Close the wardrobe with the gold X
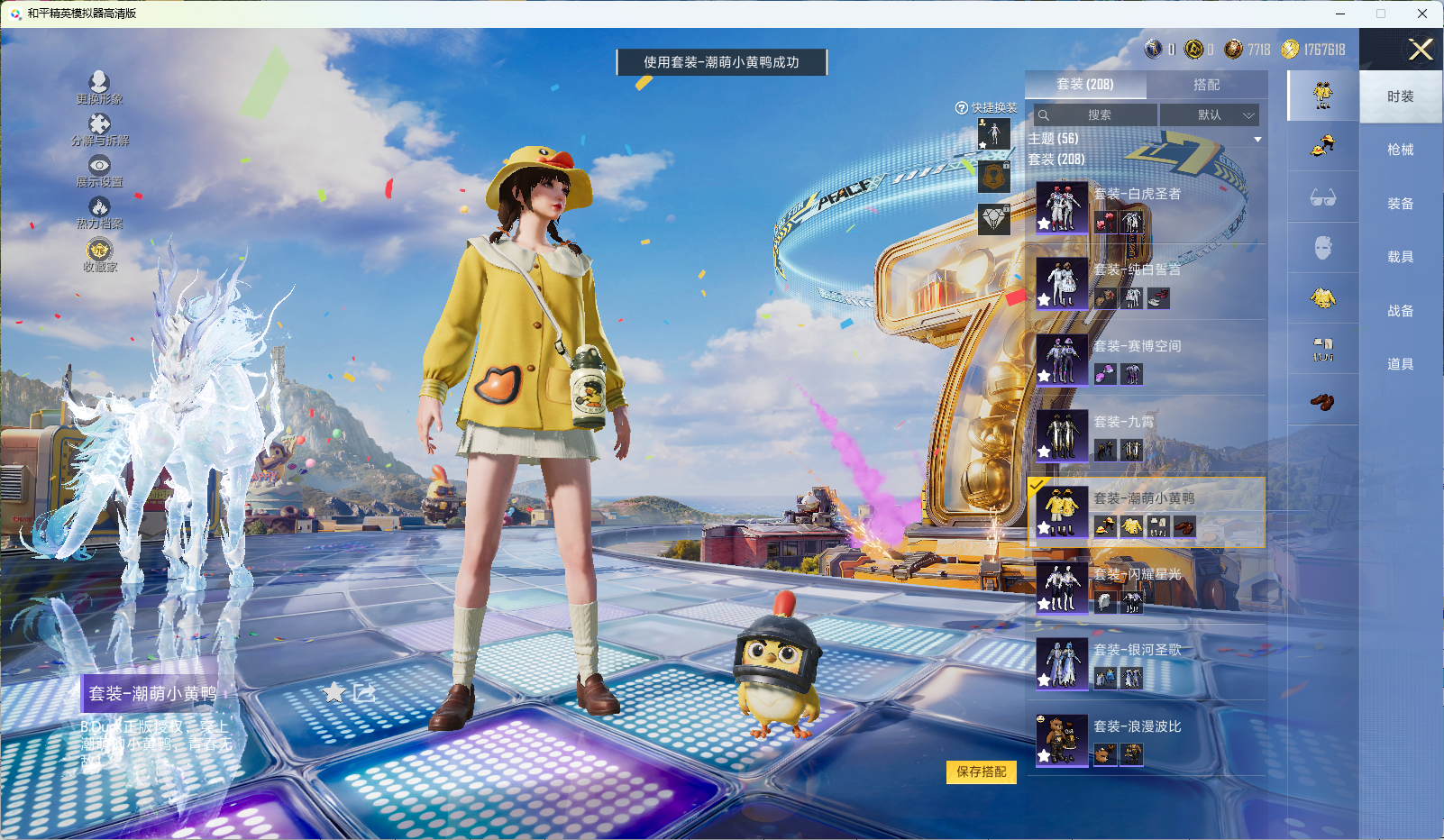Image resolution: width=1444 pixels, height=840 pixels. pos(1421,50)
